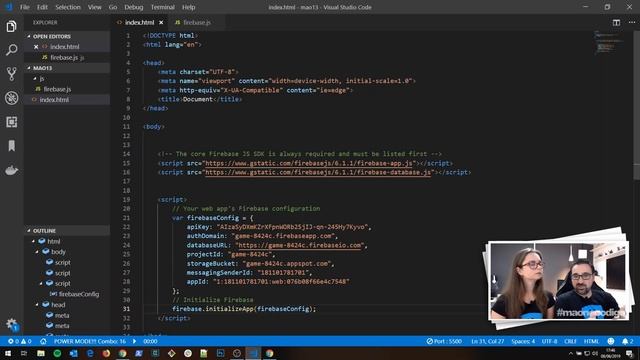This screenshot has width=640, height=360.
Task: Open Windows Action Center in system tray
Action: tap(630, 353)
